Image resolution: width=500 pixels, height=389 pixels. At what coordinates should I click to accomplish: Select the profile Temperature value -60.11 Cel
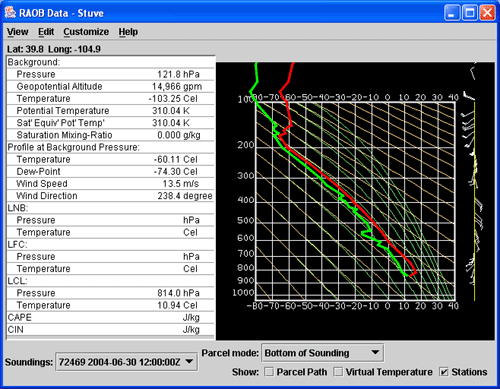click(175, 159)
